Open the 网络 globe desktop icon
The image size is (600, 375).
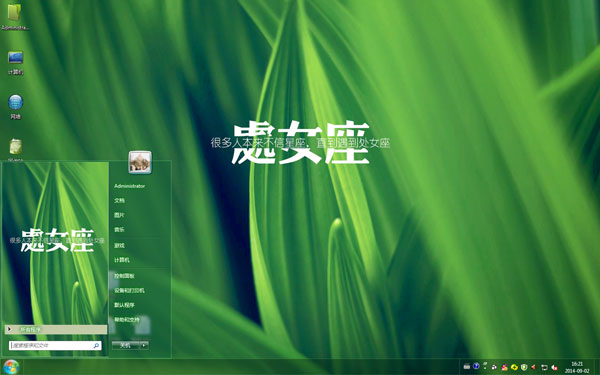pyautogui.click(x=15, y=107)
